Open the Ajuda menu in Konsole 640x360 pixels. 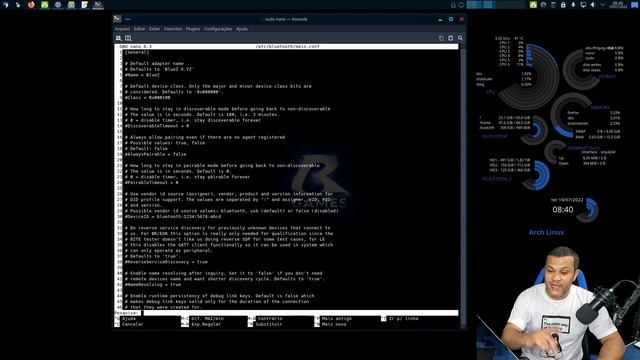[242, 29]
